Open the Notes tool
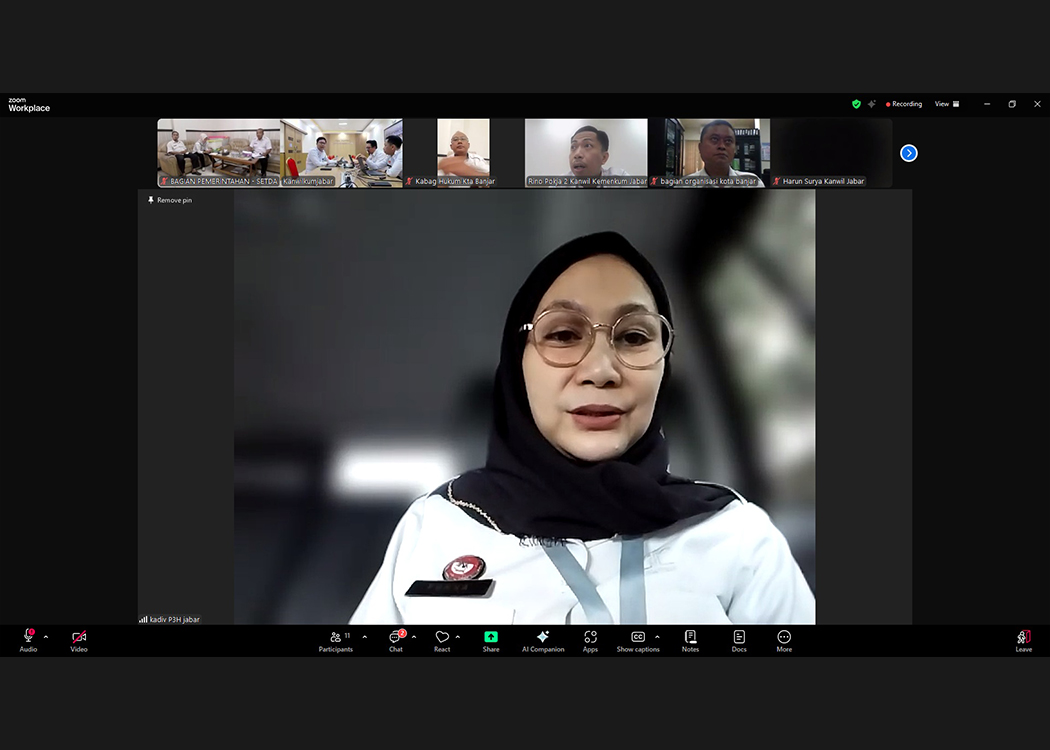This screenshot has width=1050, height=750. click(690, 638)
